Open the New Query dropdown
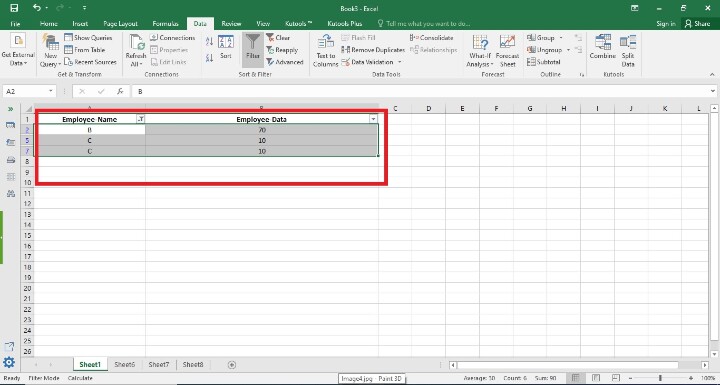Image resolution: width=720 pixels, height=385 pixels. pos(51,51)
